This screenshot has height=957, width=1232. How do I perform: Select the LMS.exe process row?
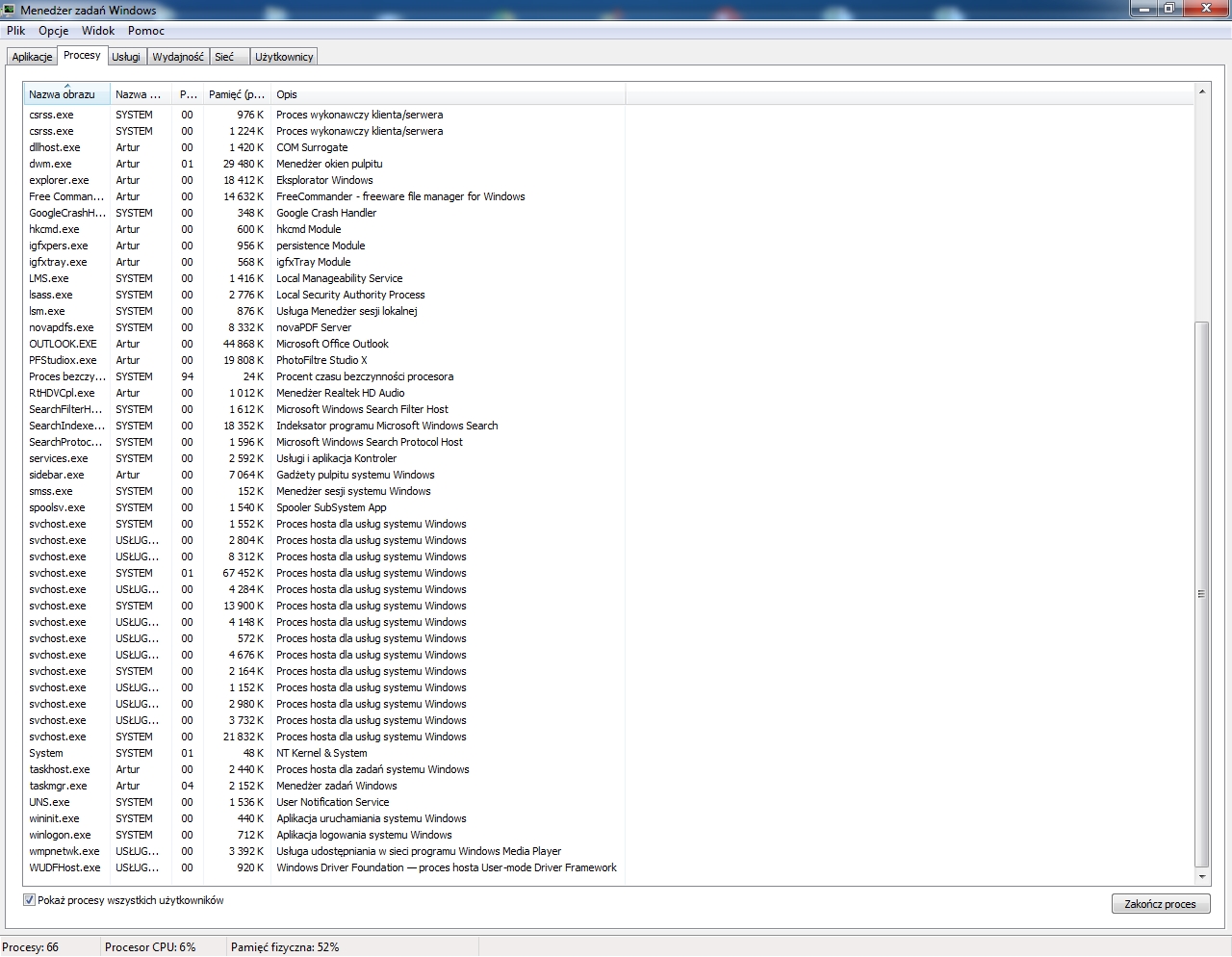(324, 278)
